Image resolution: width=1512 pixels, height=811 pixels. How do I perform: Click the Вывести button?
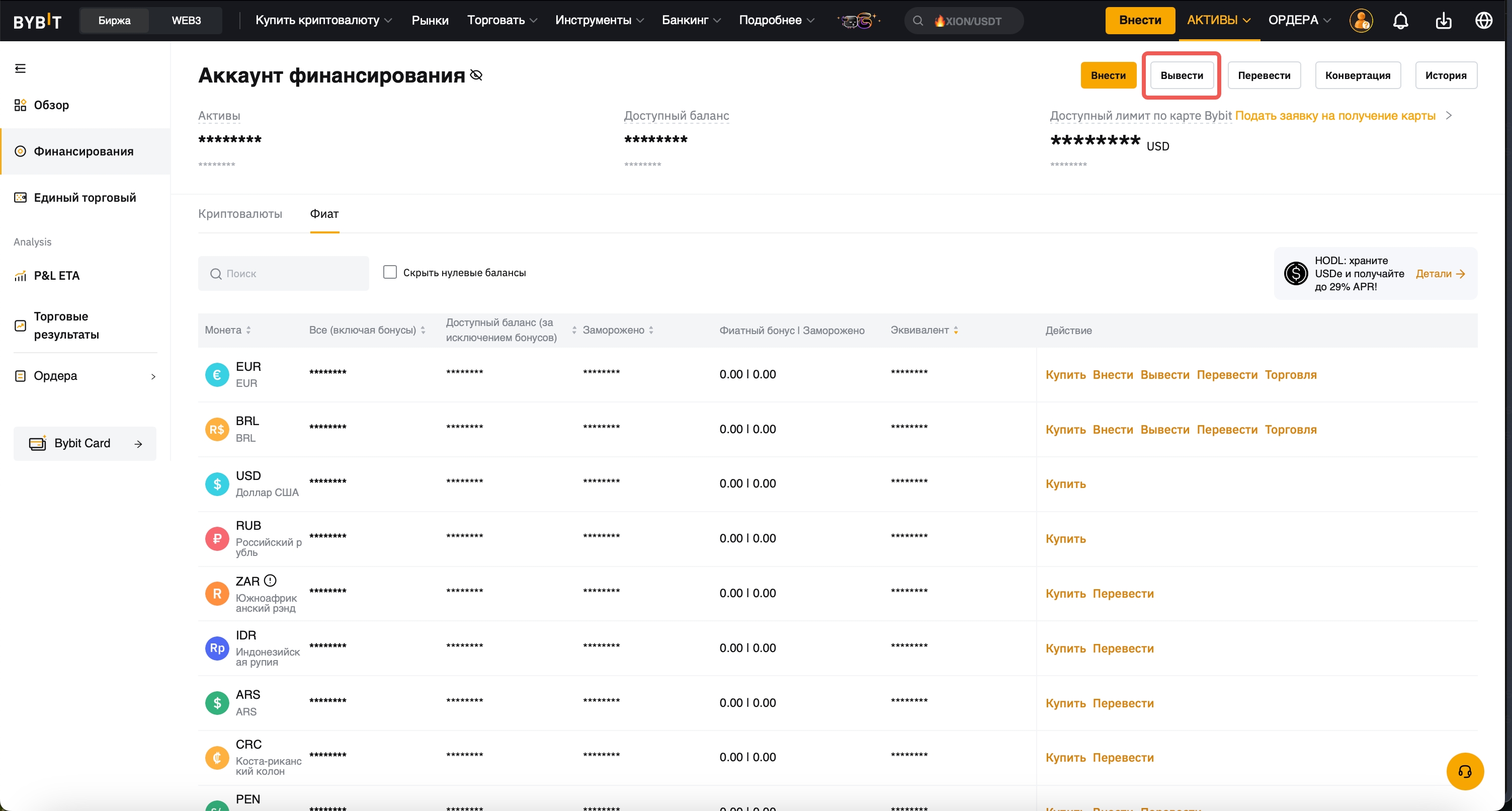tap(1181, 75)
